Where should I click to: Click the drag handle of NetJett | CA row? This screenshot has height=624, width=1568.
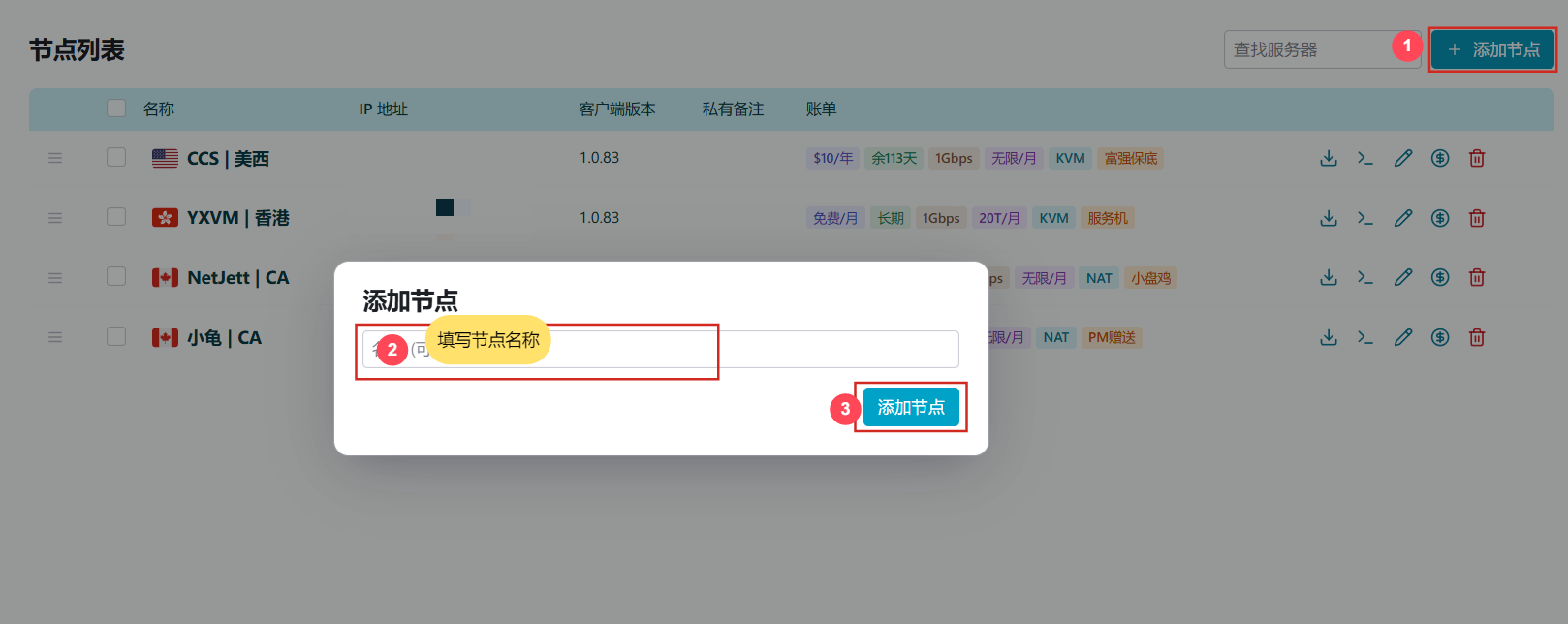pyautogui.click(x=55, y=278)
